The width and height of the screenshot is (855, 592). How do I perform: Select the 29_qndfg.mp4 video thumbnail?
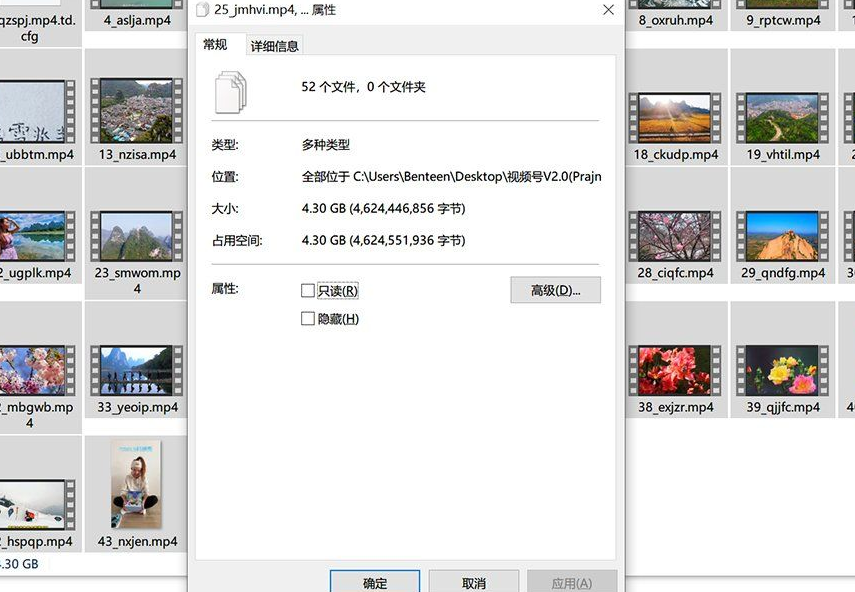pyautogui.click(x=782, y=237)
